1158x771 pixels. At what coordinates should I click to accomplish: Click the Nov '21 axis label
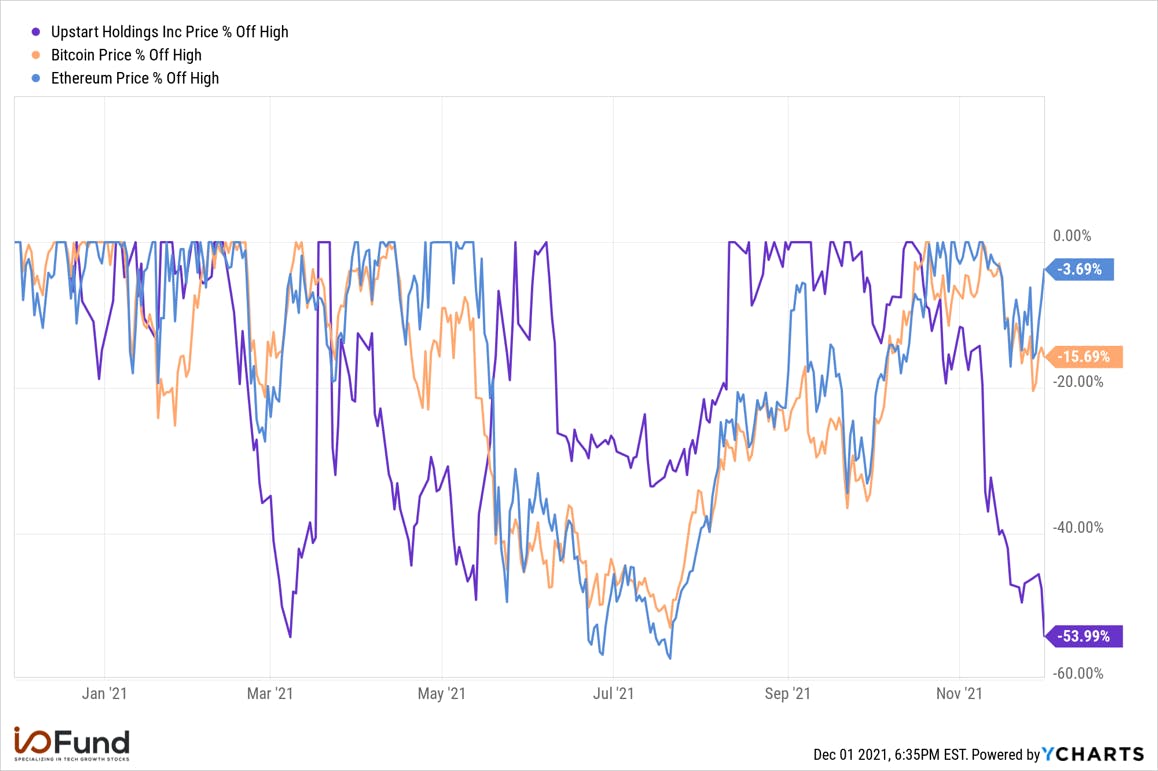(959, 693)
